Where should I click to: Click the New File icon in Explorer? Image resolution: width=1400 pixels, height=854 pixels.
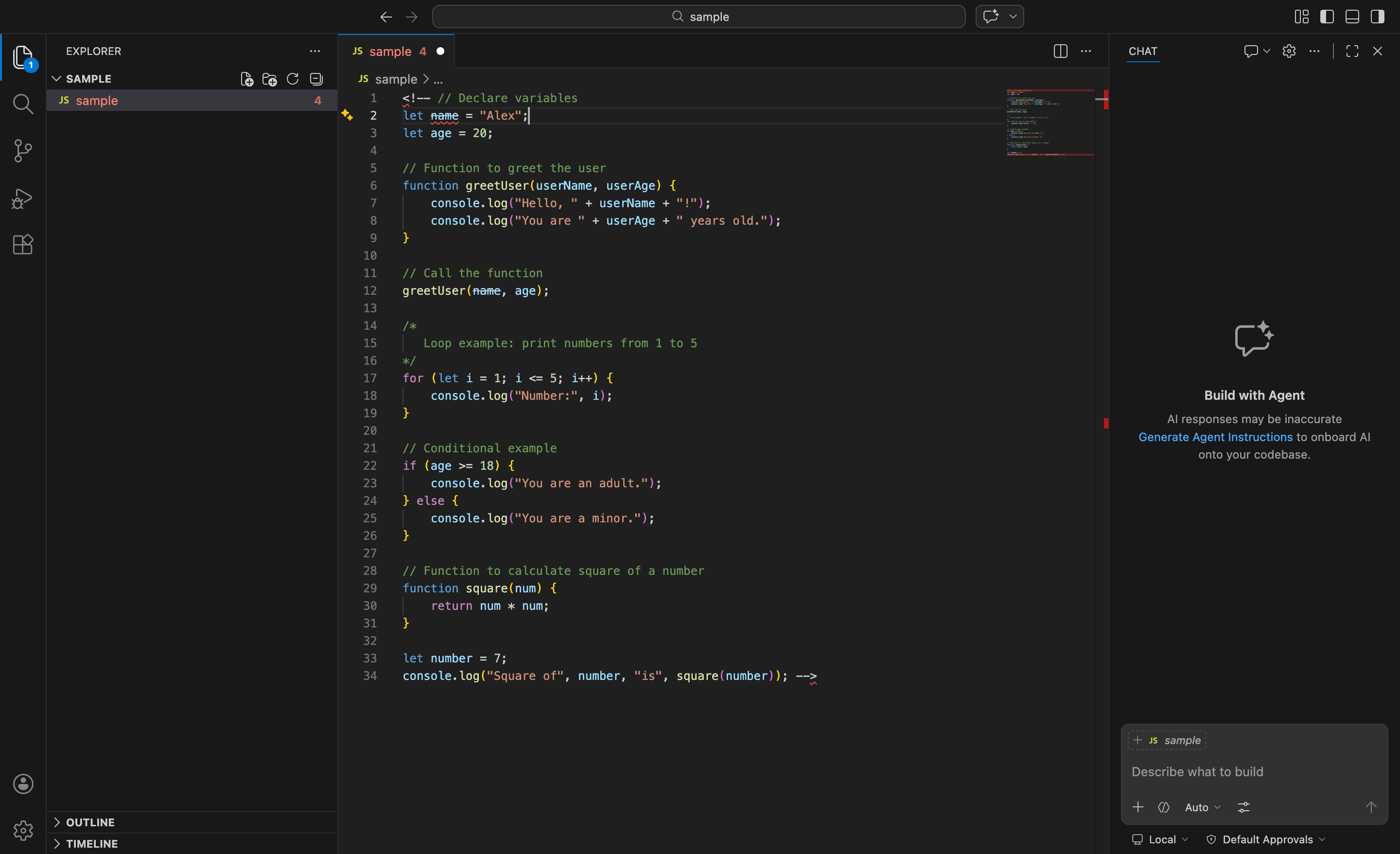[x=246, y=79]
